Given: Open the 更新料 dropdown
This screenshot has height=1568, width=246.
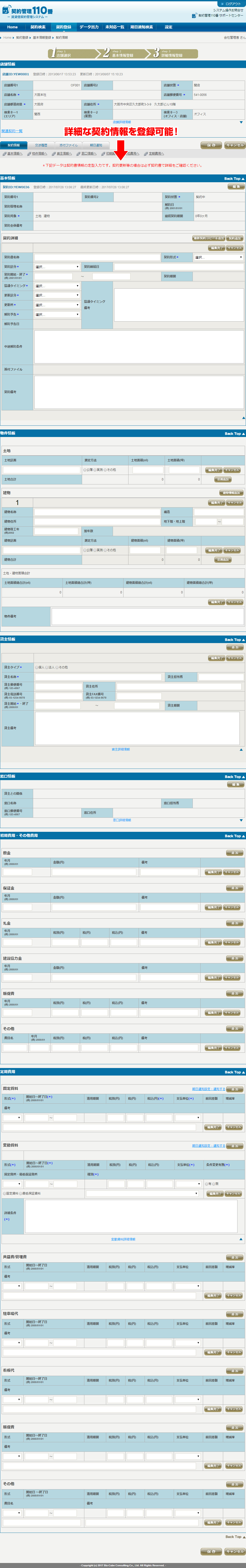Looking at the screenshot, I should (57, 305).
